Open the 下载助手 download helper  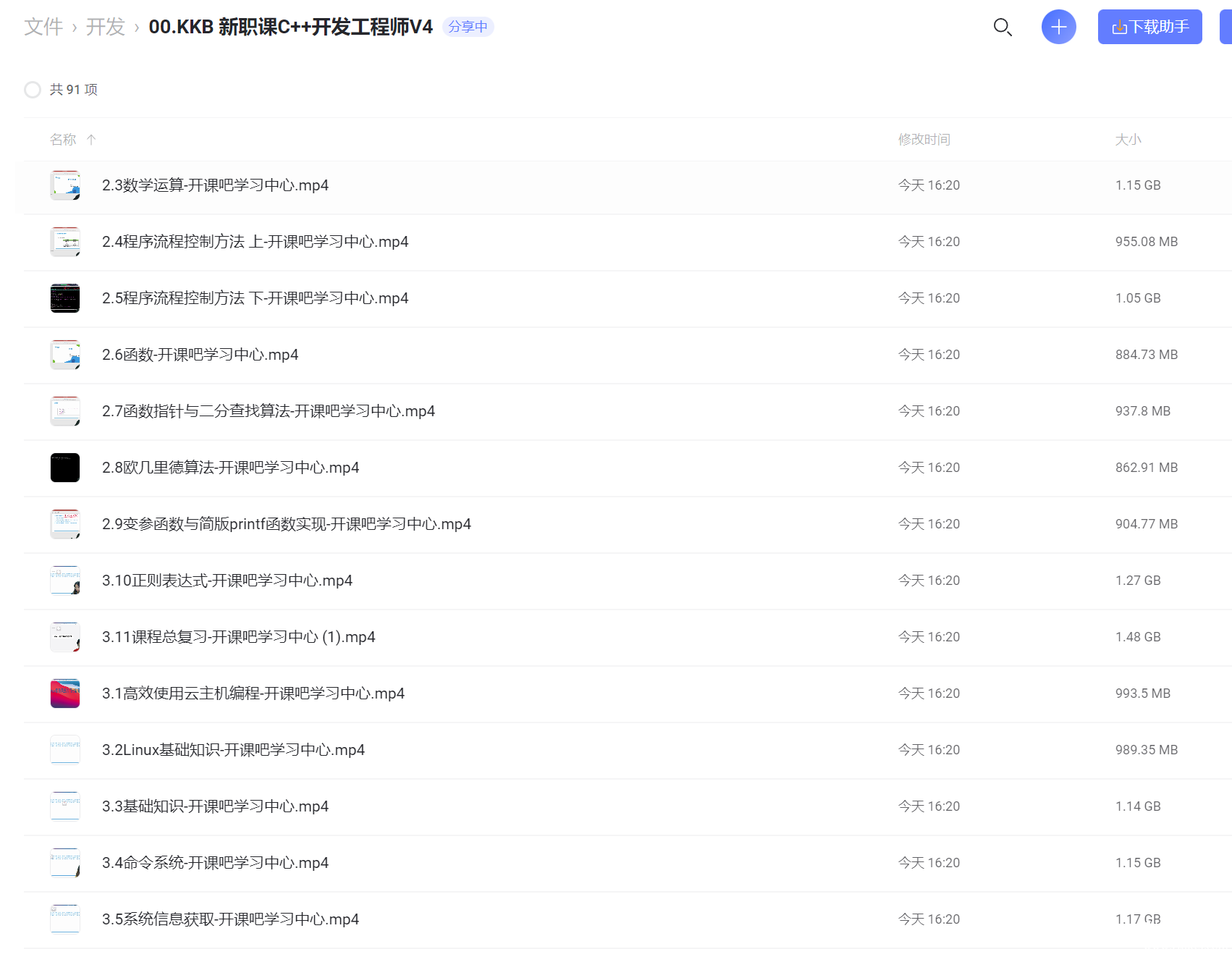1149,27
